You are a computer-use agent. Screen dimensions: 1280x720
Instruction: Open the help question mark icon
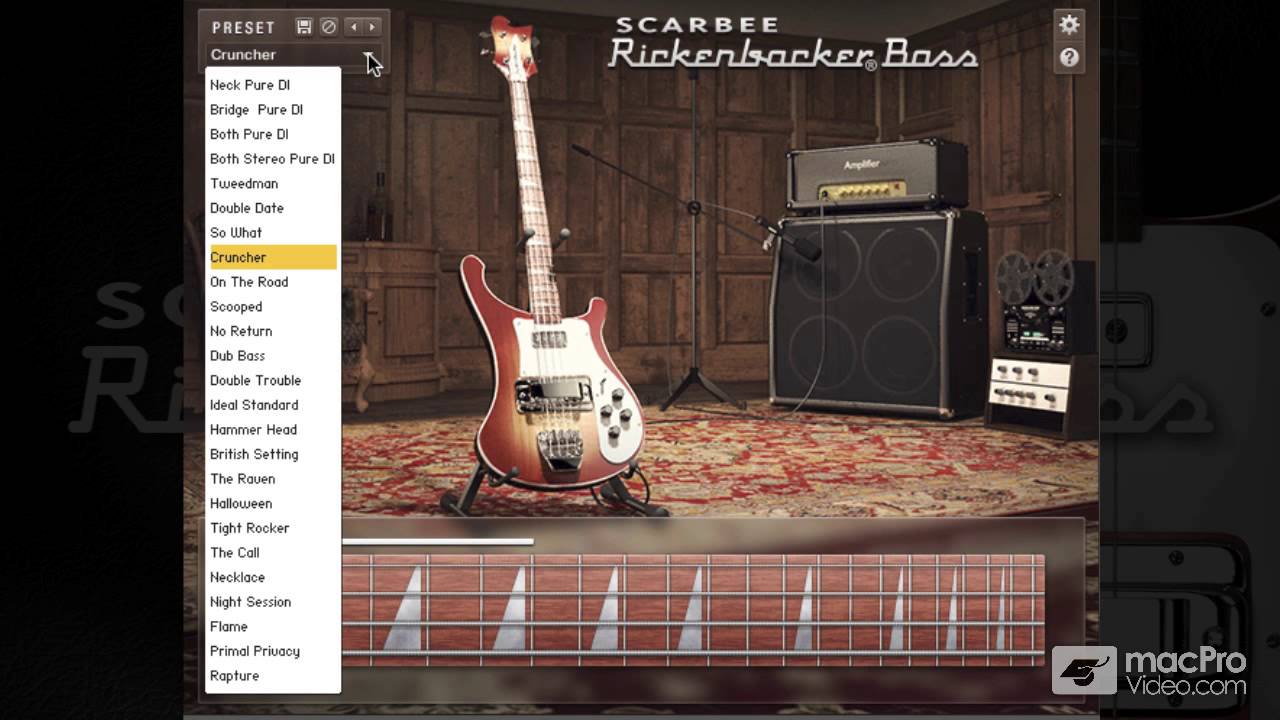[x=1069, y=58]
